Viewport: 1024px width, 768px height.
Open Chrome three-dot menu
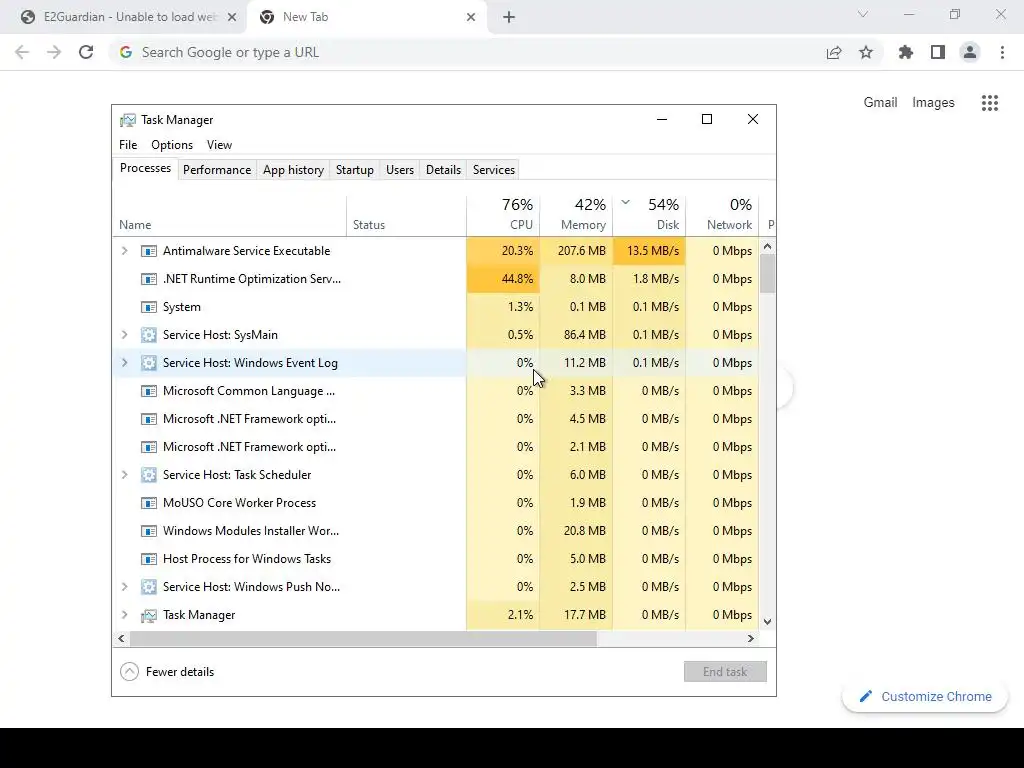point(1002,52)
